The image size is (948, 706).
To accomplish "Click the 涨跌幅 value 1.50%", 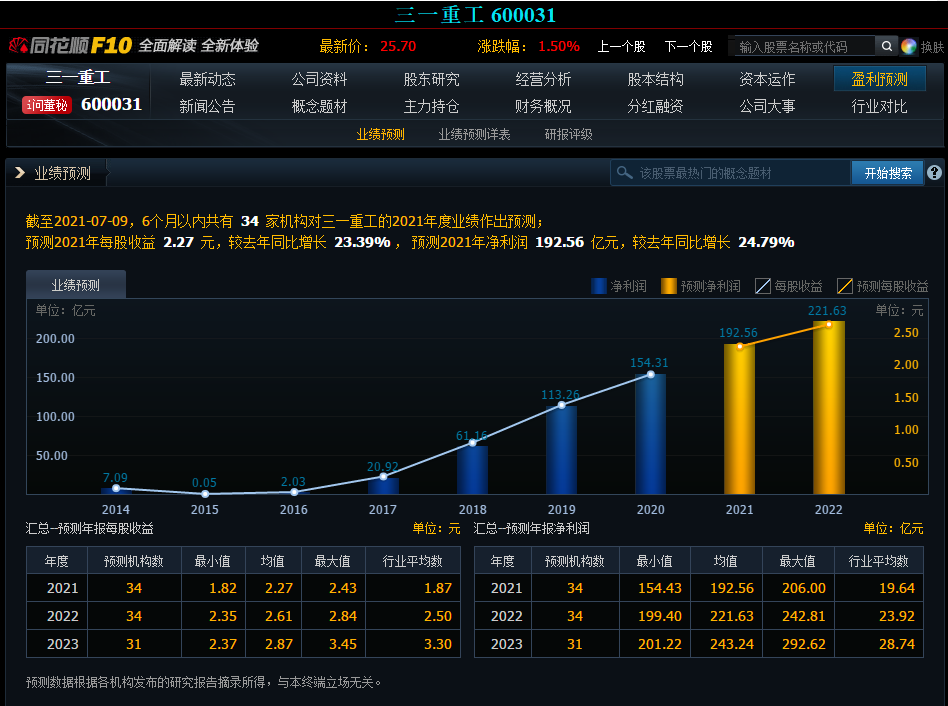I will (559, 46).
